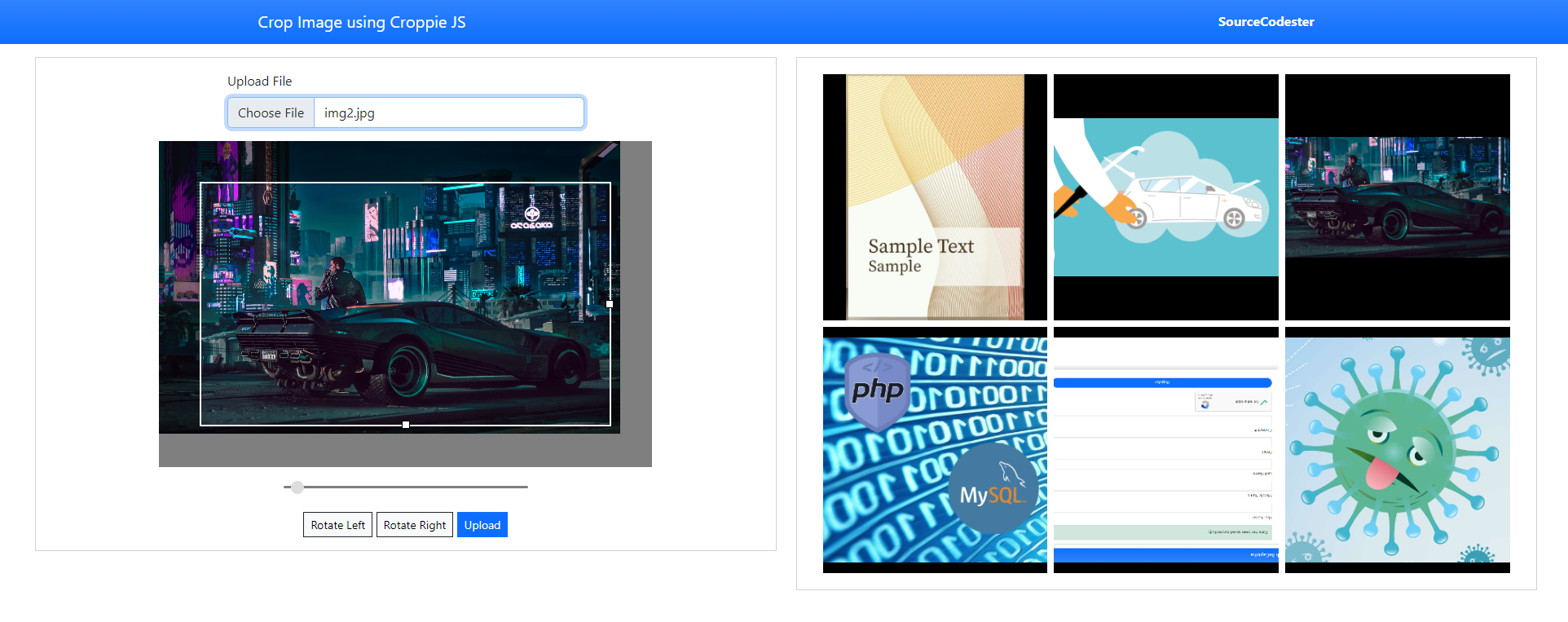Click the Upload File label

[x=259, y=82]
